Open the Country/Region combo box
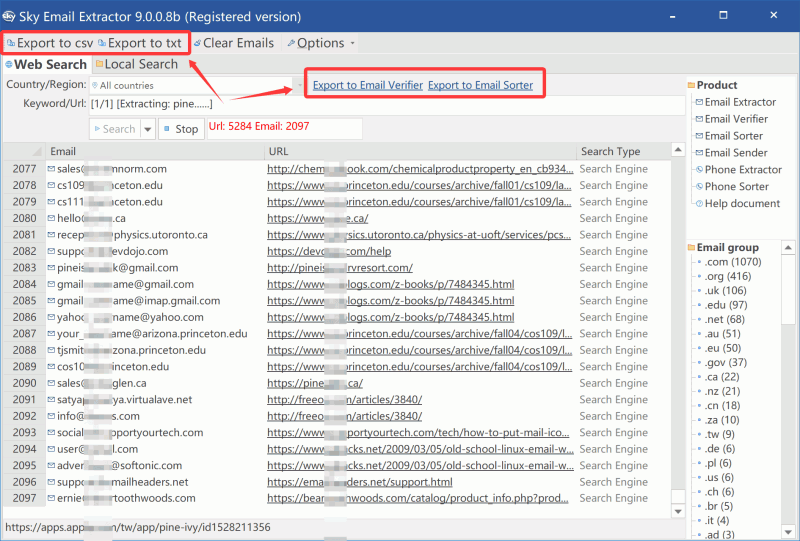This screenshot has height=541, width=800. tap(197, 85)
